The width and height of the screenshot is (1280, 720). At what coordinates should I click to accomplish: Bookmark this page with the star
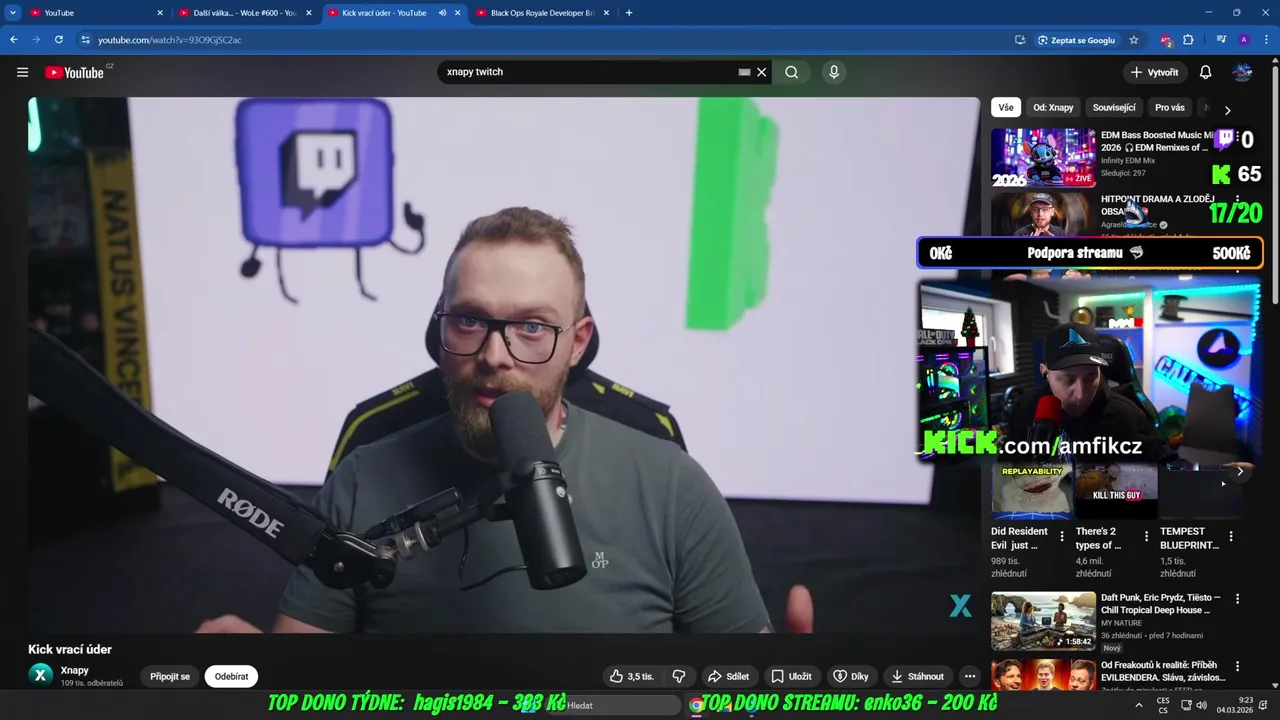click(1133, 40)
